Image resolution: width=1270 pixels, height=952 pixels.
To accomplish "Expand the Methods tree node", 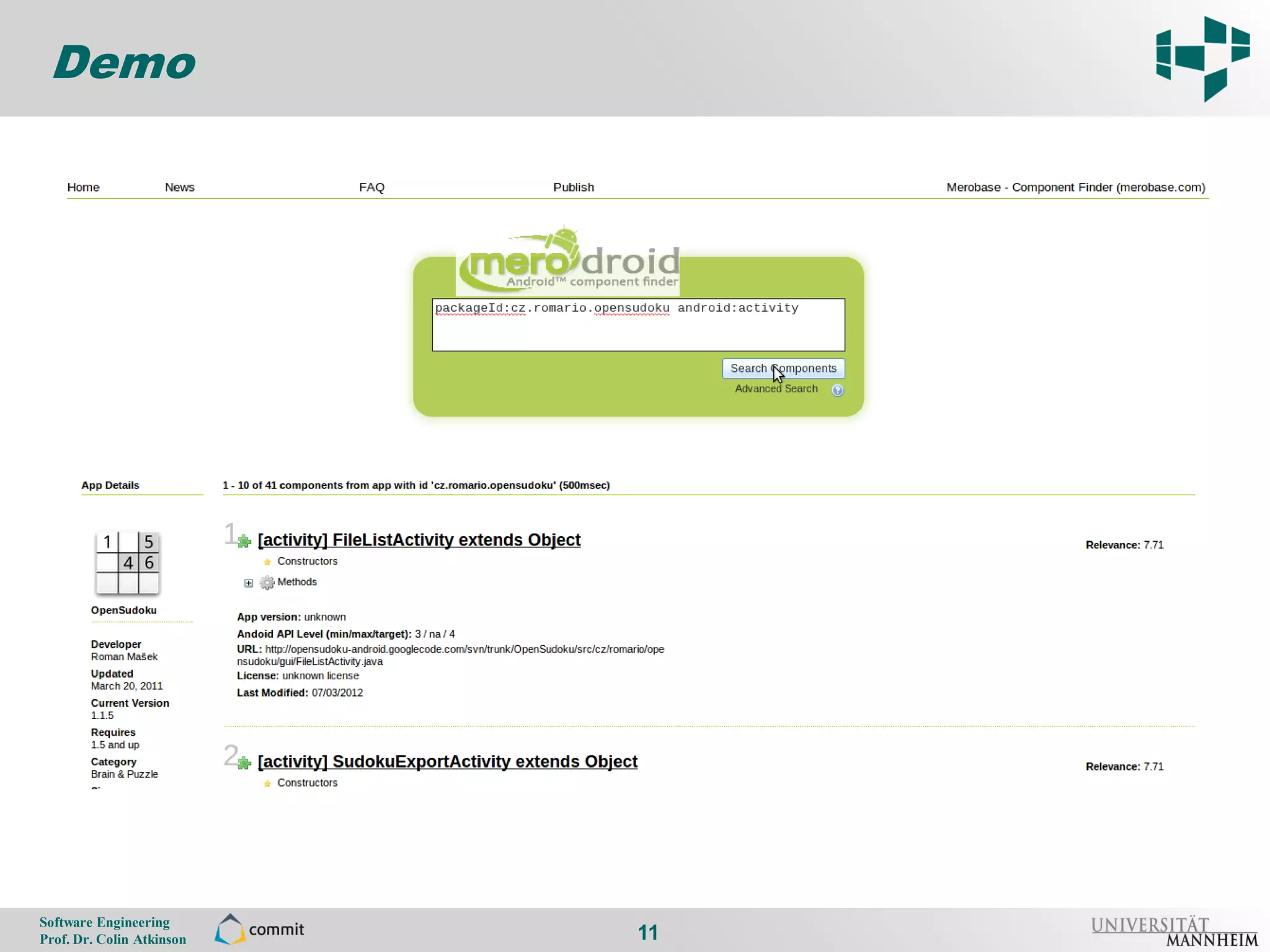I will click(249, 583).
